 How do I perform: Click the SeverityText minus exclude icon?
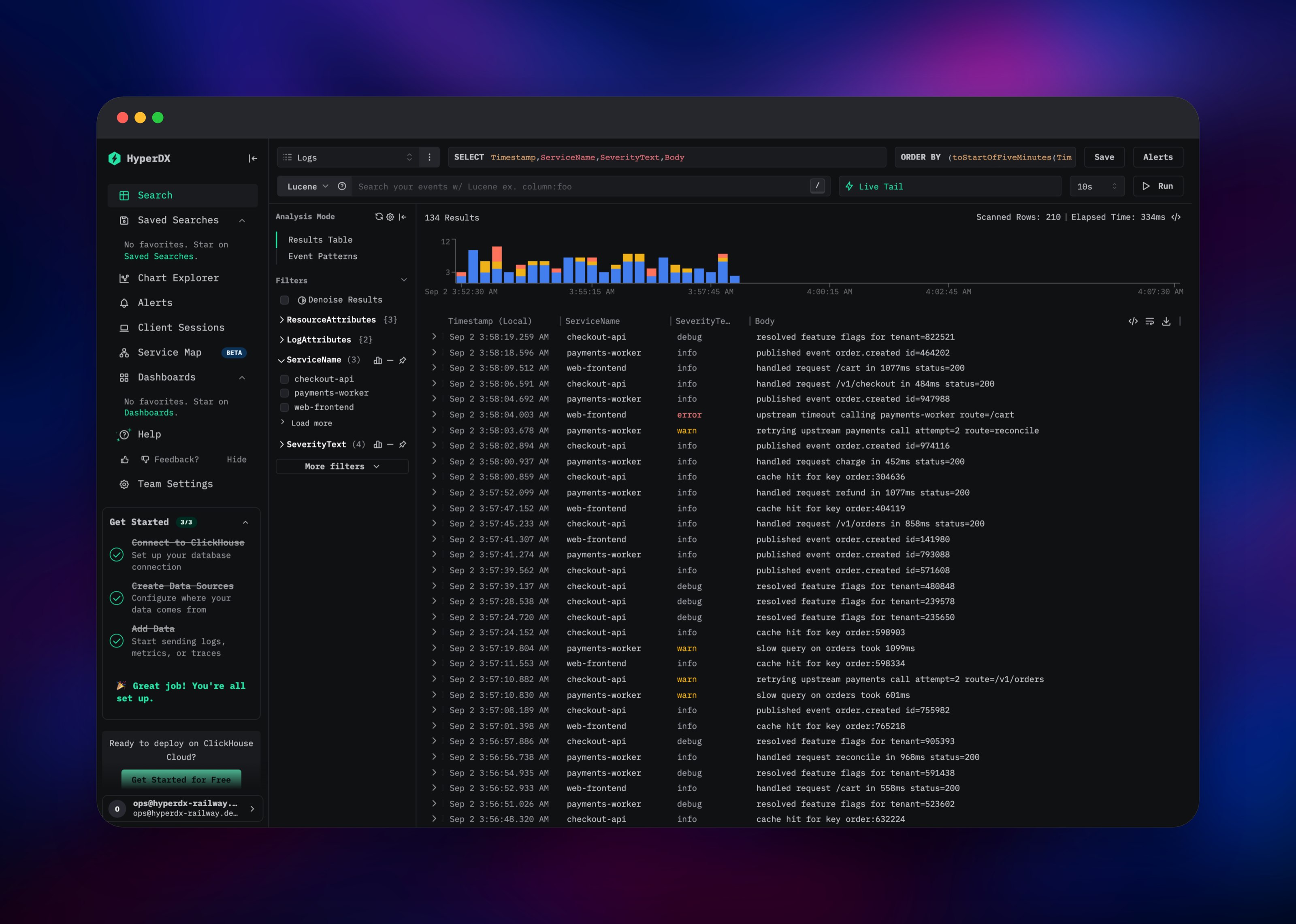click(390, 444)
